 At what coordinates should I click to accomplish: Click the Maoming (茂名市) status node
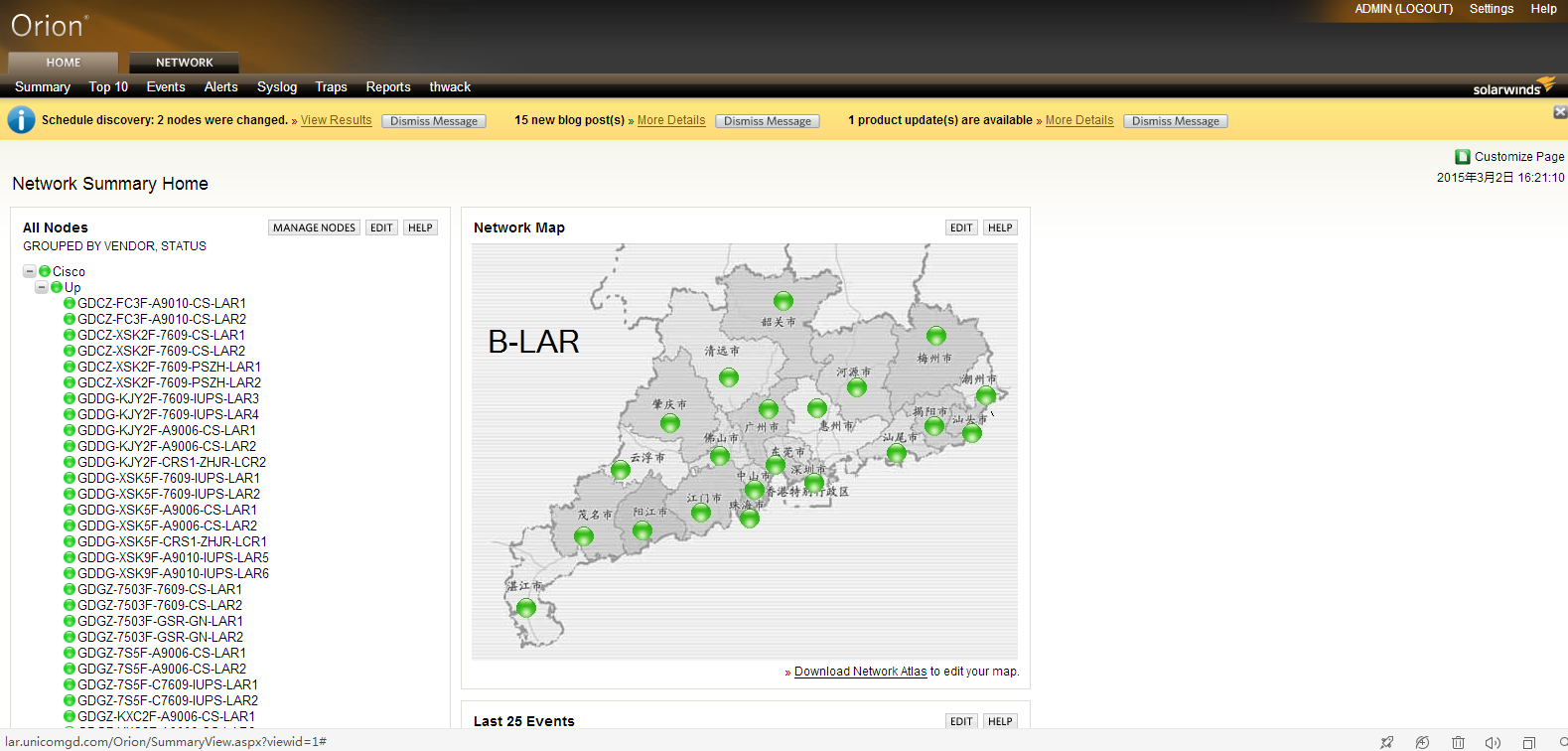[x=584, y=536]
